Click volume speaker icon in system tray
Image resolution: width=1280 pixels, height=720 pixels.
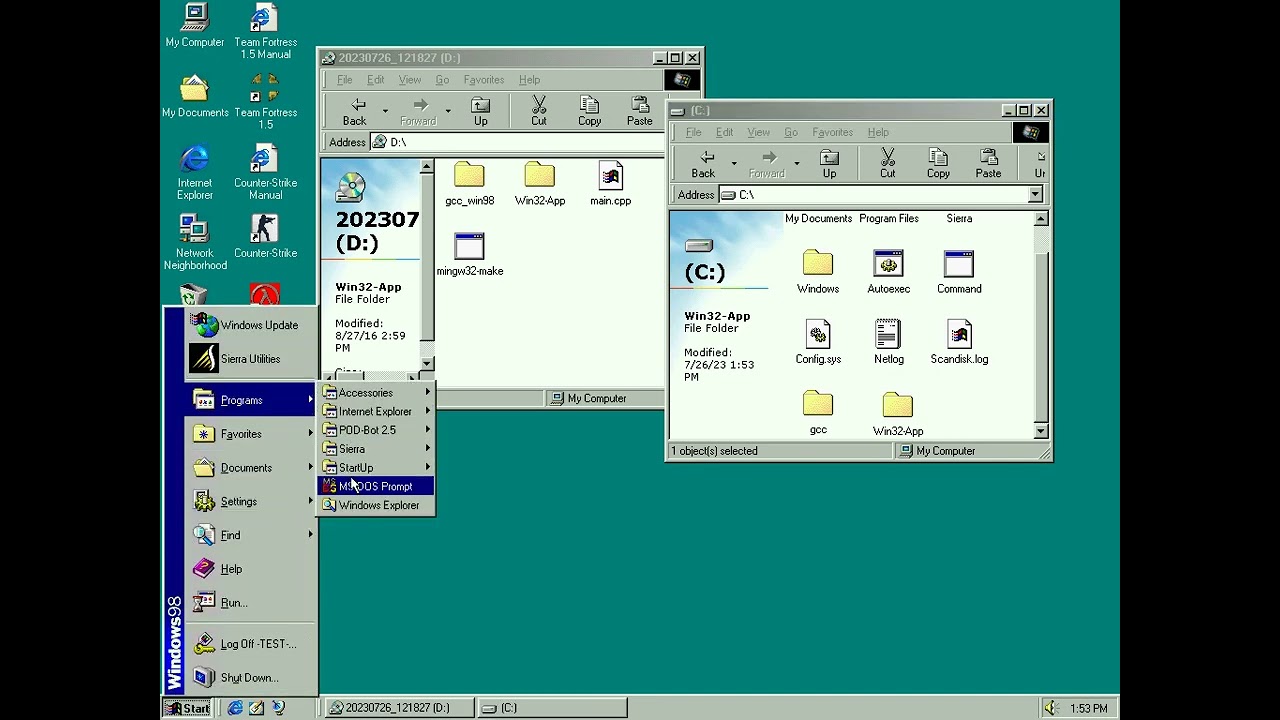click(1051, 708)
